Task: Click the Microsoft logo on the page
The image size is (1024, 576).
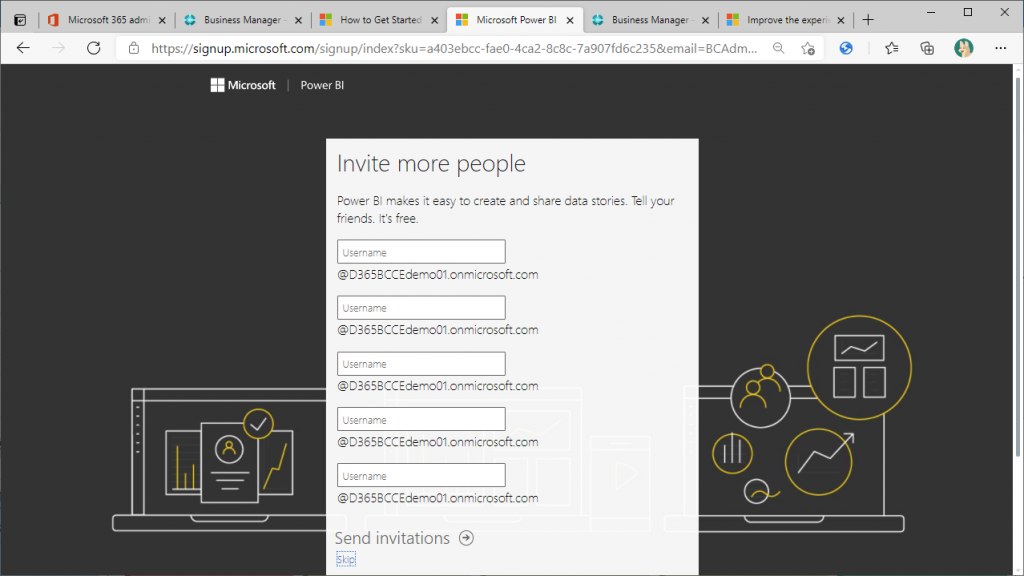Action: click(243, 85)
